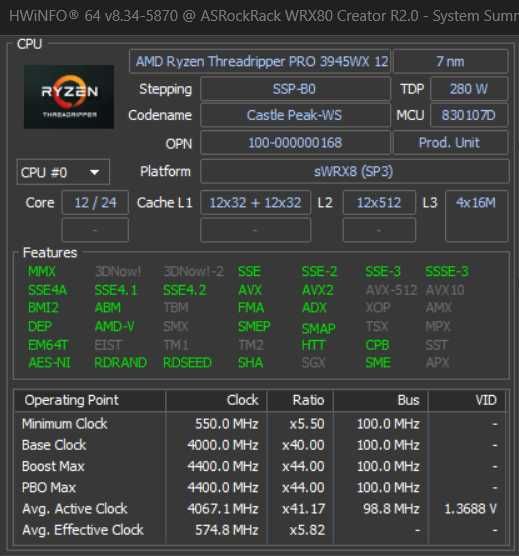Click the AVX10 feature label
The image size is (519, 556).
point(445,290)
